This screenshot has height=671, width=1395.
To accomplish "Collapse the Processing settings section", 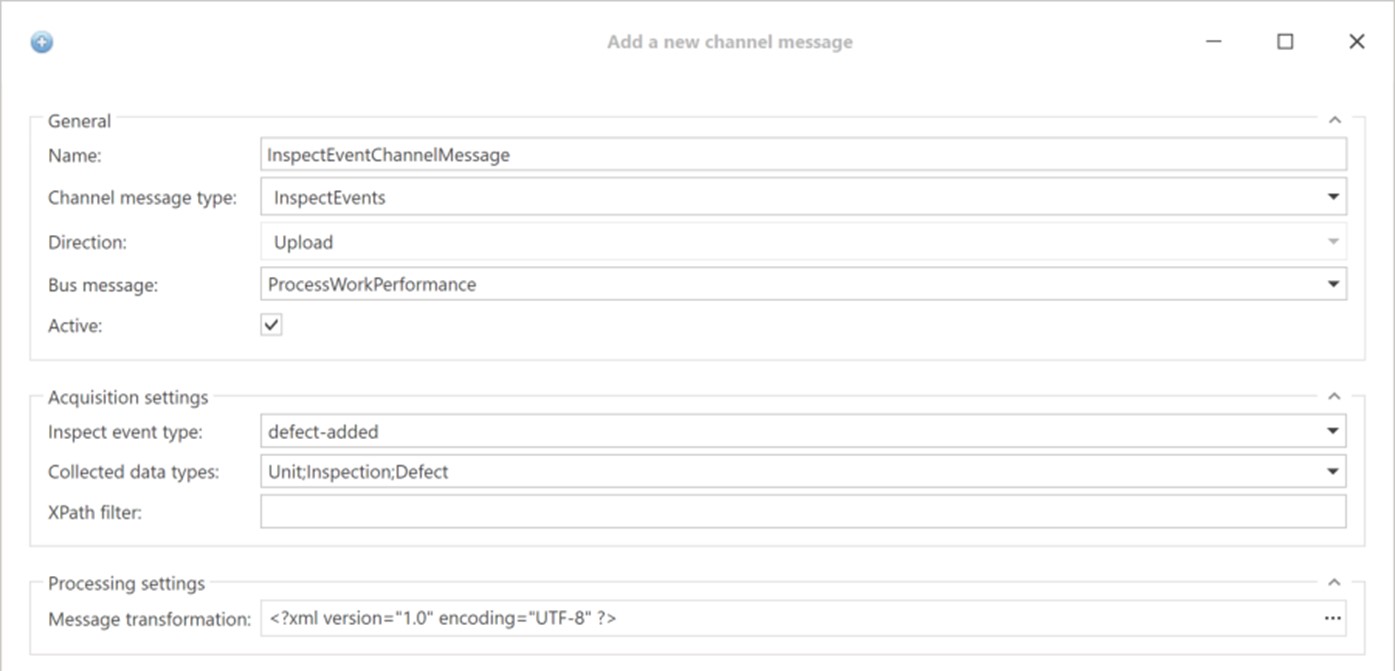I will coord(1334,580).
